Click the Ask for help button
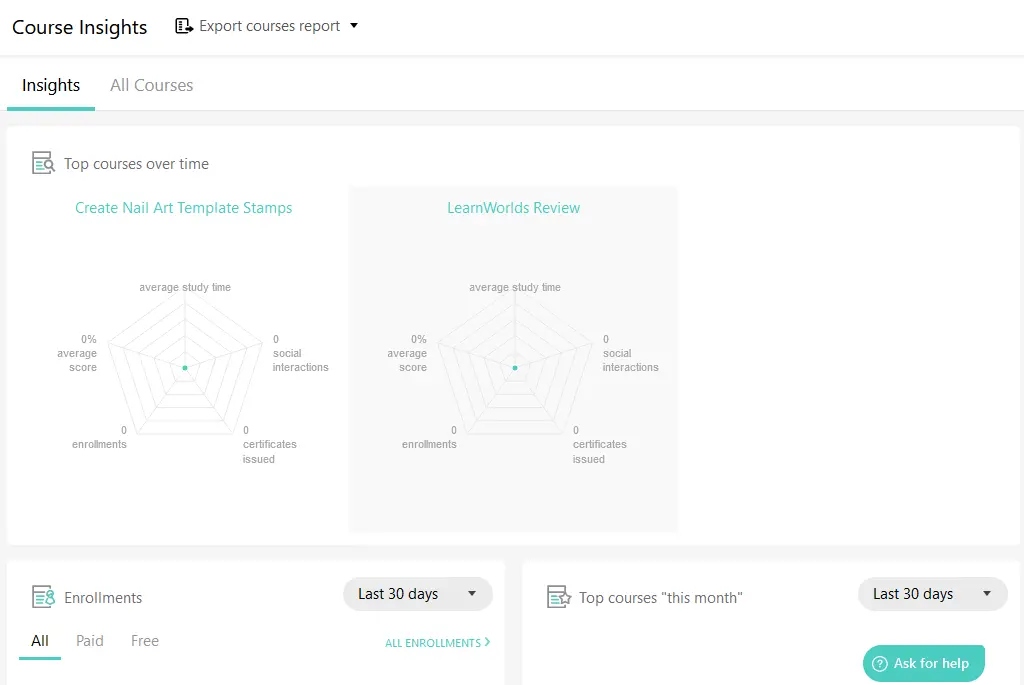Viewport: 1024px width, 685px height. [x=923, y=663]
